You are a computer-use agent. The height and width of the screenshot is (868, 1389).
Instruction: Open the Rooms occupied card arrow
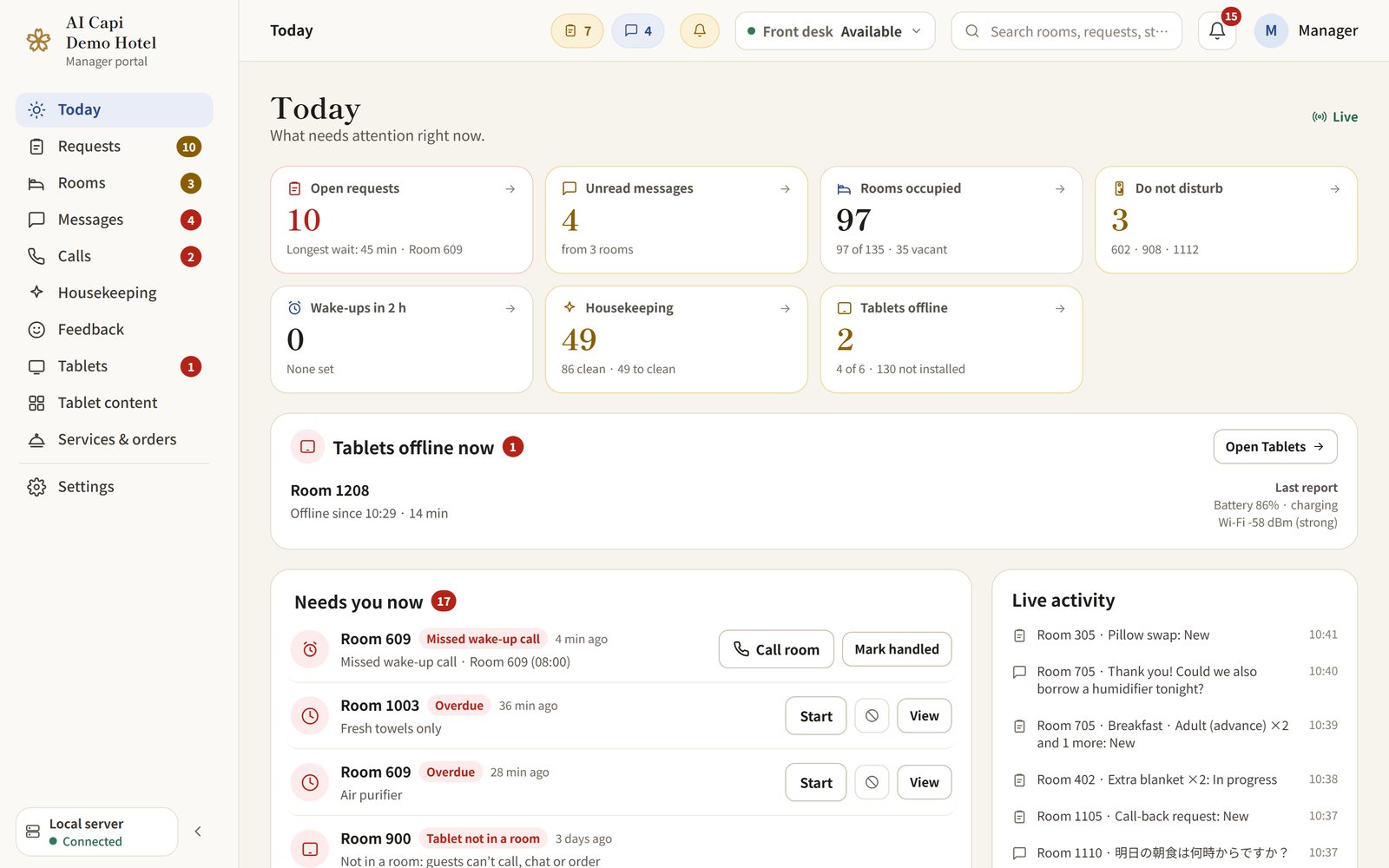tap(1060, 188)
